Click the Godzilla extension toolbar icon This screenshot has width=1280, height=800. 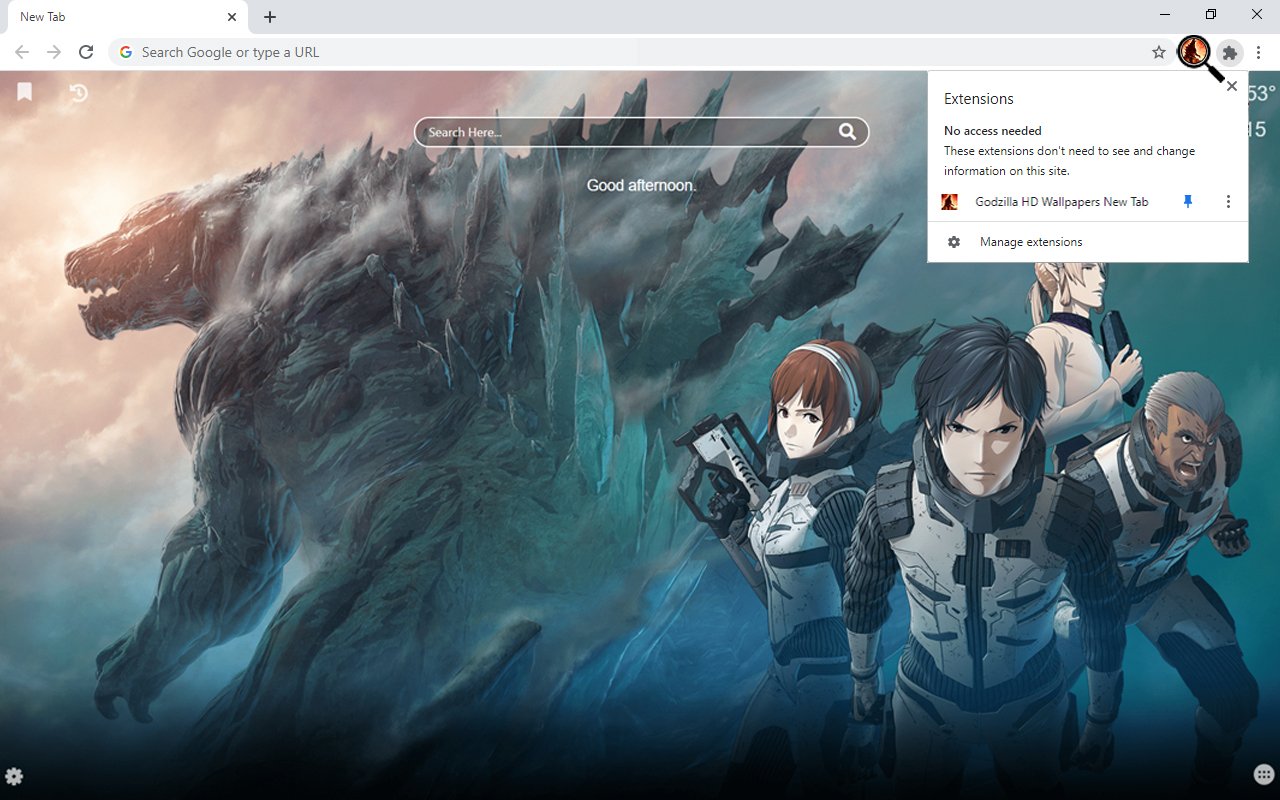1194,52
